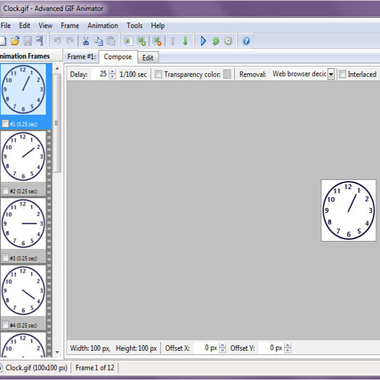Select frame #3 clock thumbnail

(x=23, y=223)
